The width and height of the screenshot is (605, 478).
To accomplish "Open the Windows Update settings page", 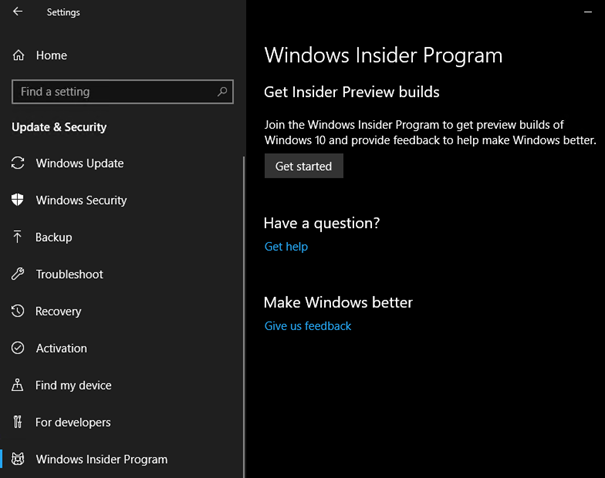I will coord(79,163).
